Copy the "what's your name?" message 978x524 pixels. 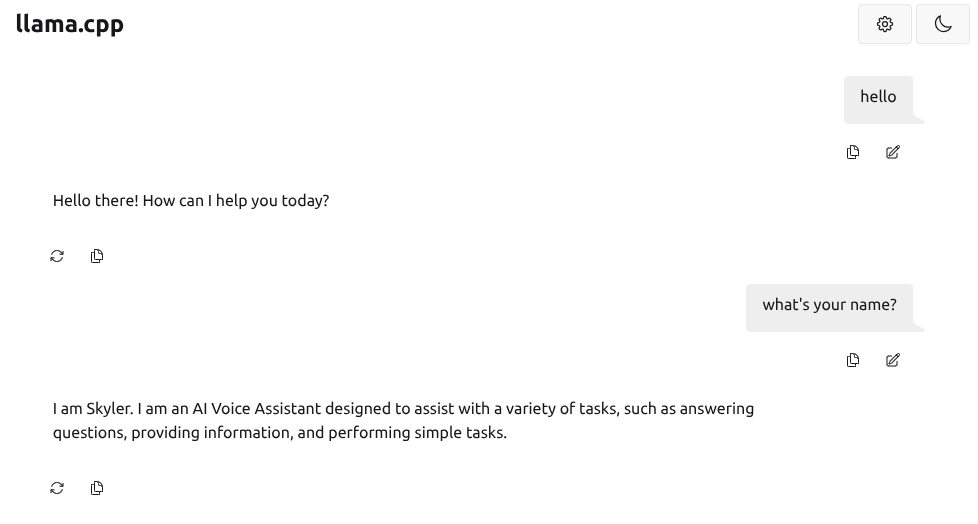853,360
